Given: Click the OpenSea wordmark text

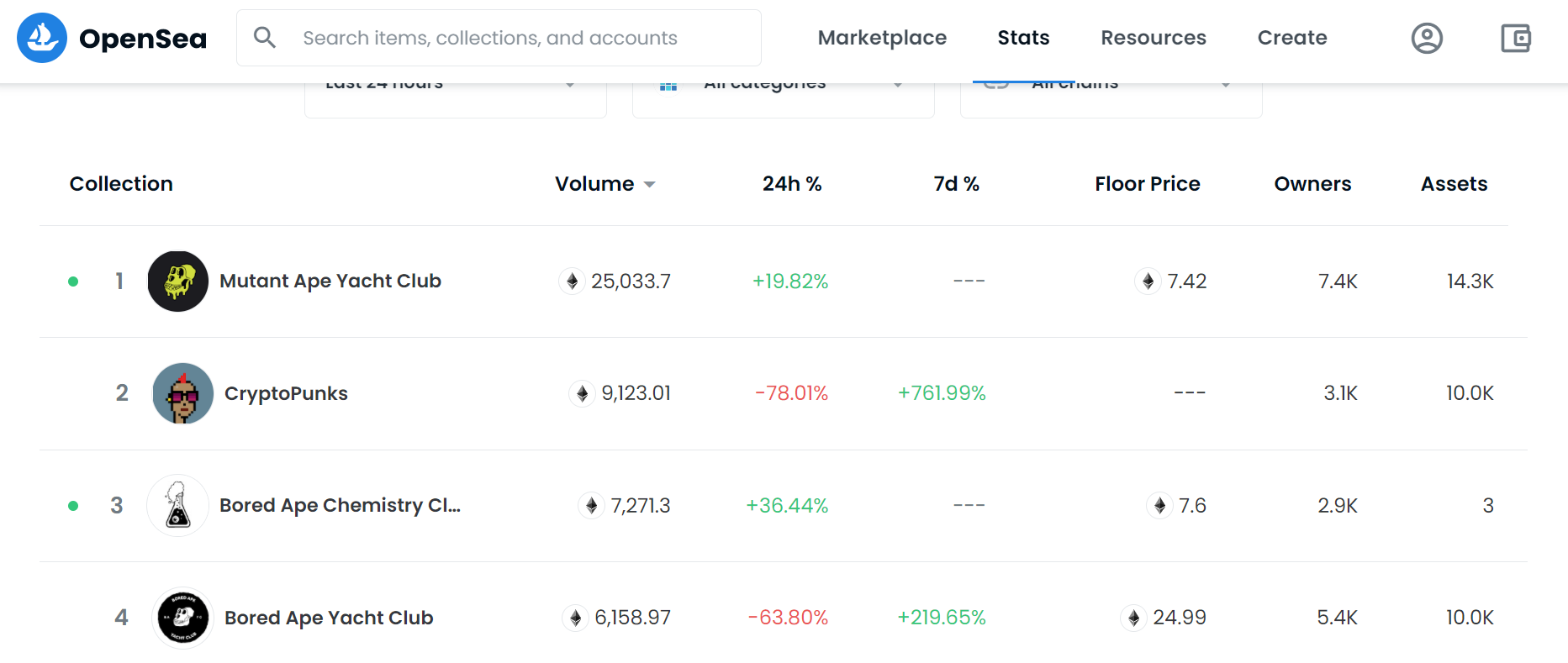Looking at the screenshot, I should pos(143,39).
